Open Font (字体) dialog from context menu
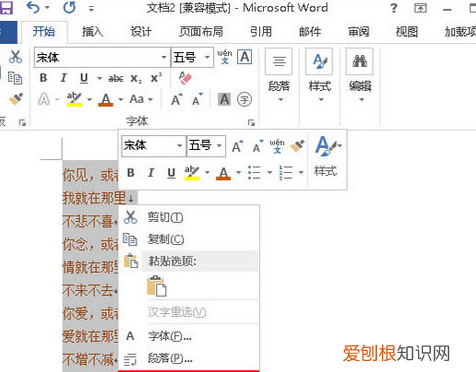Screen dimensions: 476x372 [188, 336]
